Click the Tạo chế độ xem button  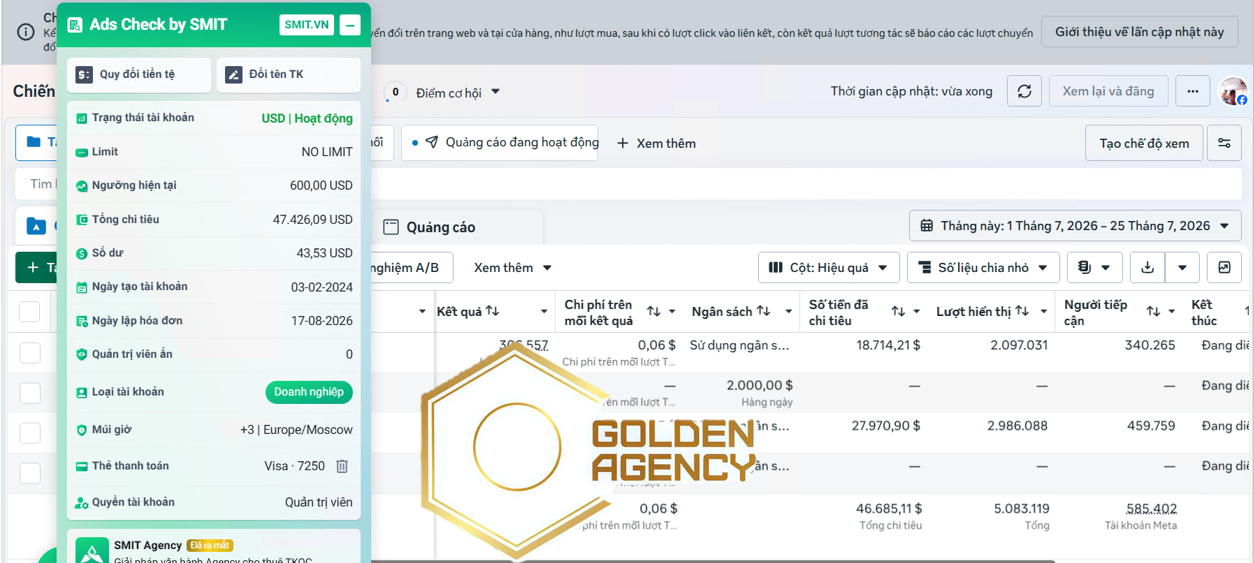pyautogui.click(x=1144, y=143)
